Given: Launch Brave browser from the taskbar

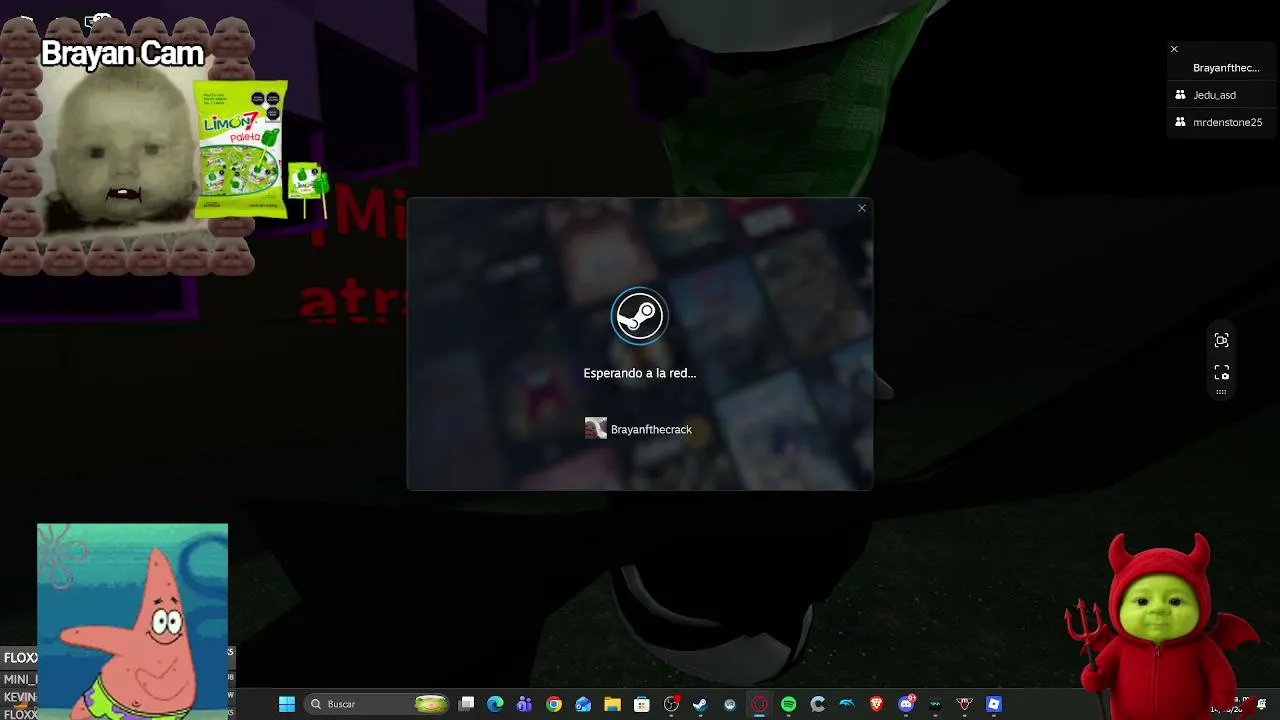Looking at the screenshot, I should tap(877, 704).
